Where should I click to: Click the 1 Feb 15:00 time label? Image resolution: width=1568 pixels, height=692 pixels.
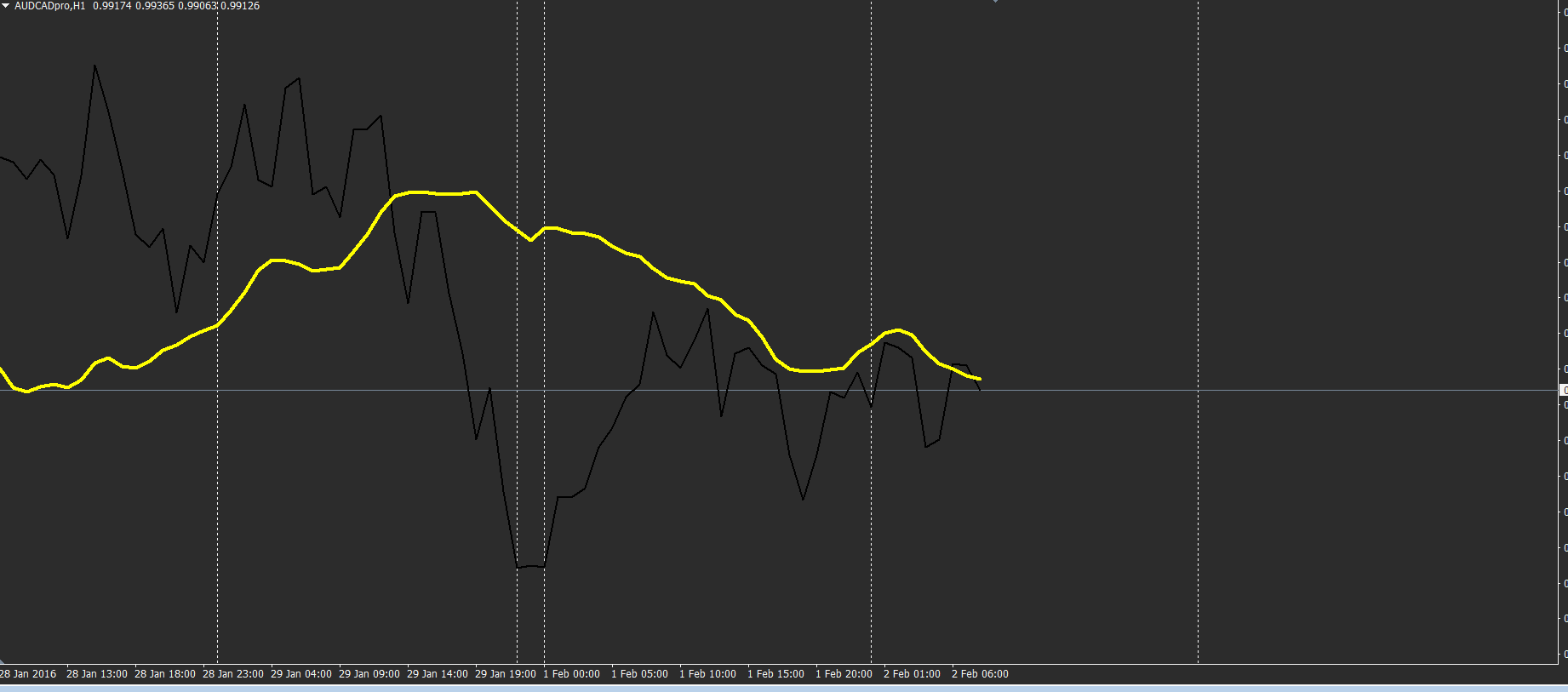coord(776,674)
